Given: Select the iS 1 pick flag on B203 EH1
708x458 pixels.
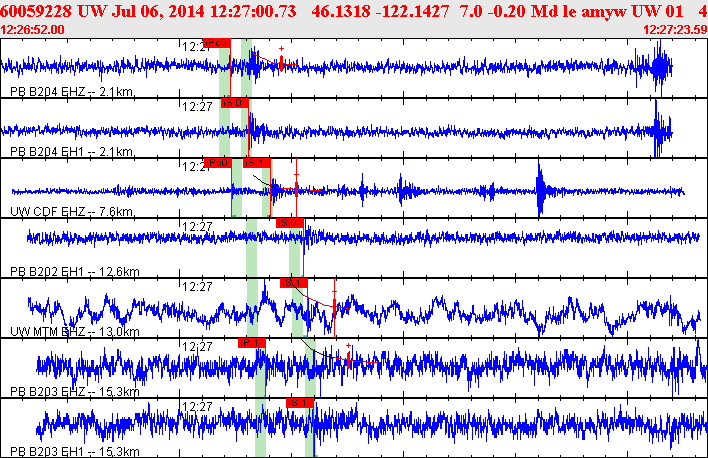Looking at the screenshot, I should point(300,403).
